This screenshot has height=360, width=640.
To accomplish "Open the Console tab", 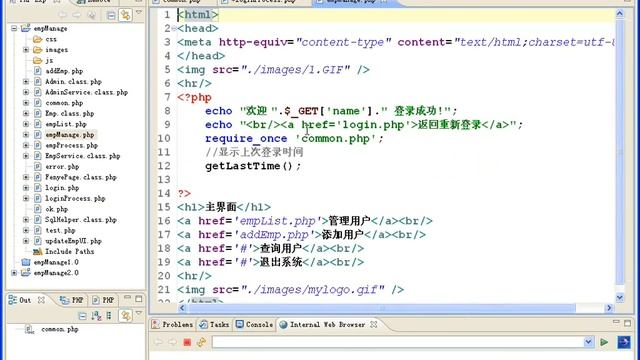I will 255,324.
